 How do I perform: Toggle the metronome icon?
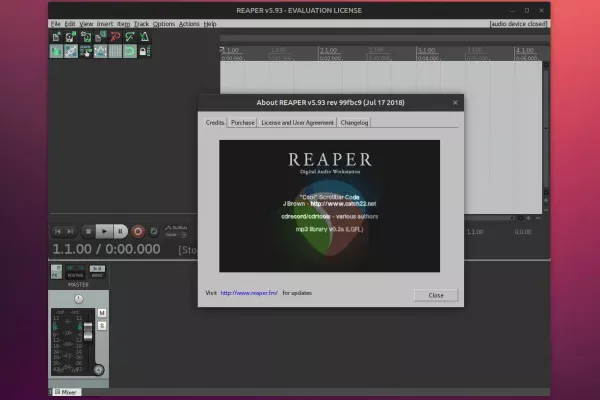point(144,37)
